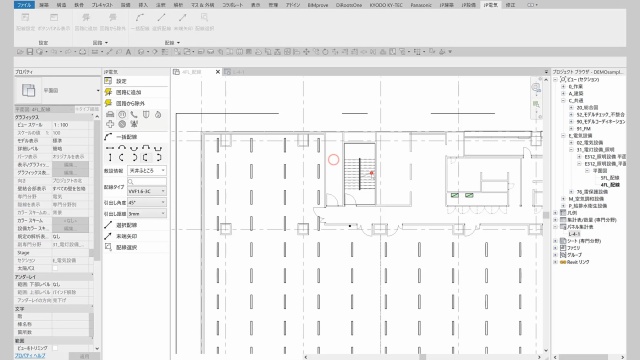The width and height of the screenshot is (640, 360).
Task: Select the circular outlet icon in JP電気 panel
Action: (x=122, y=115)
